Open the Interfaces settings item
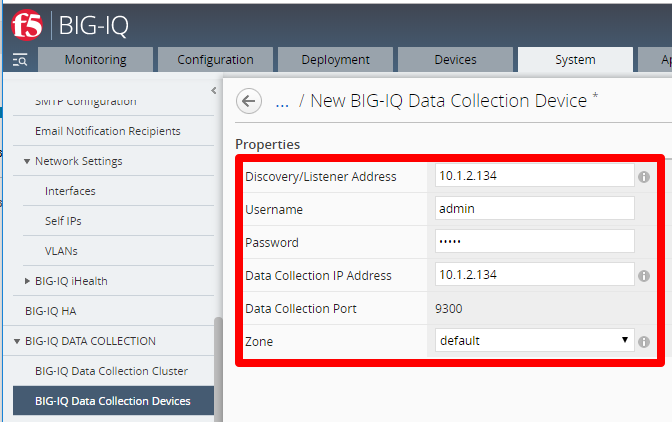 (70, 191)
